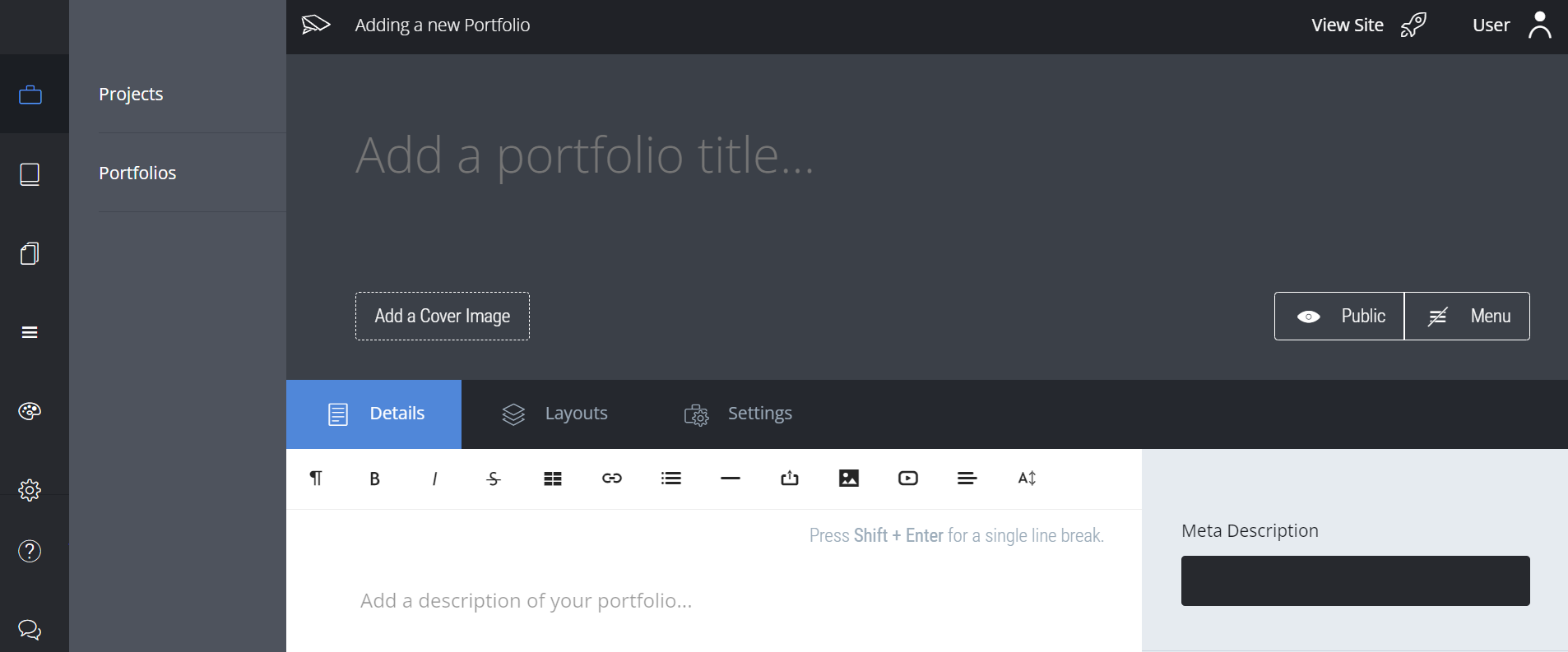This screenshot has width=1568, height=652.
Task: Insert an image into the description
Action: 848,478
